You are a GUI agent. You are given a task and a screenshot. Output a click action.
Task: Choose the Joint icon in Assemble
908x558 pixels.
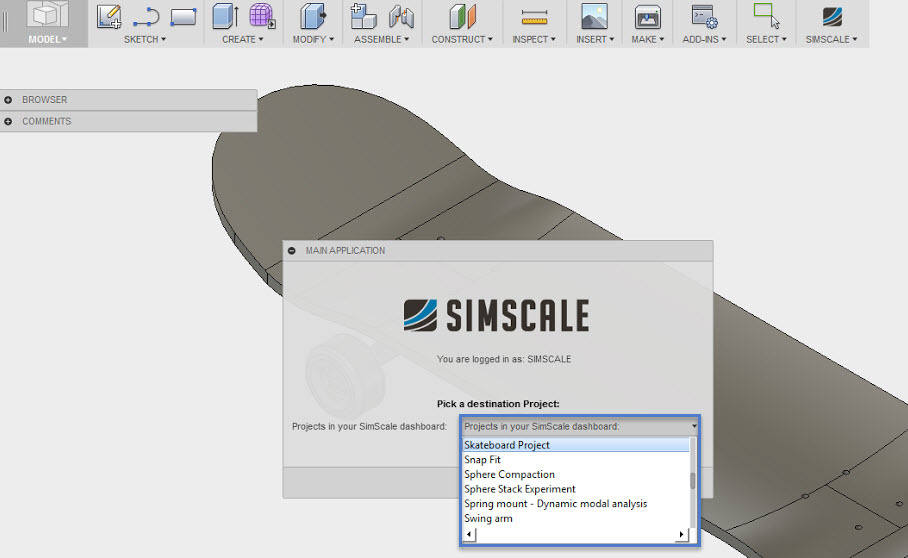point(401,16)
